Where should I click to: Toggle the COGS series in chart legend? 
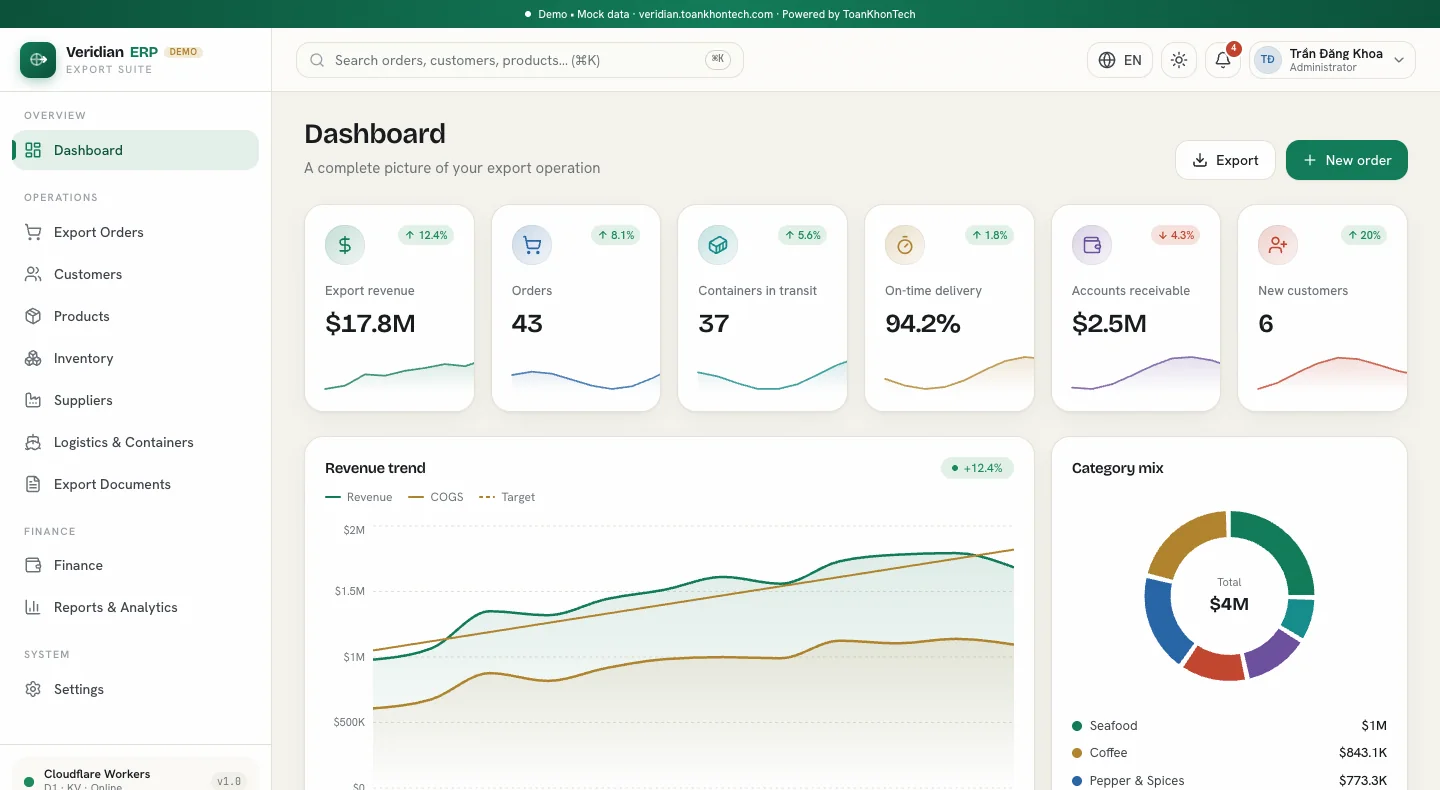(x=436, y=497)
